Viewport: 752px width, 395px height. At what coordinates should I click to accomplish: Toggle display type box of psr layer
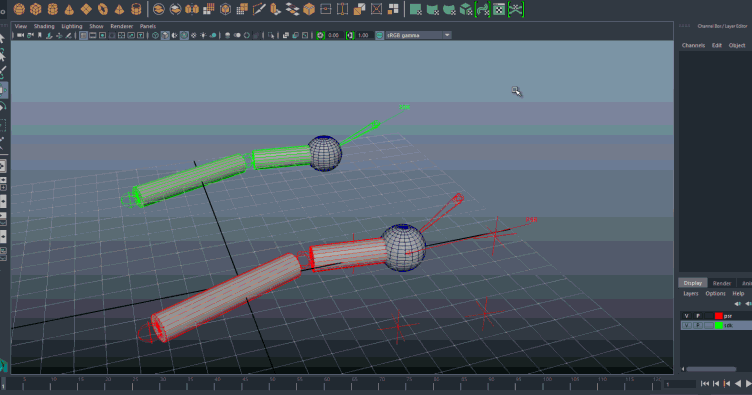tap(709, 316)
